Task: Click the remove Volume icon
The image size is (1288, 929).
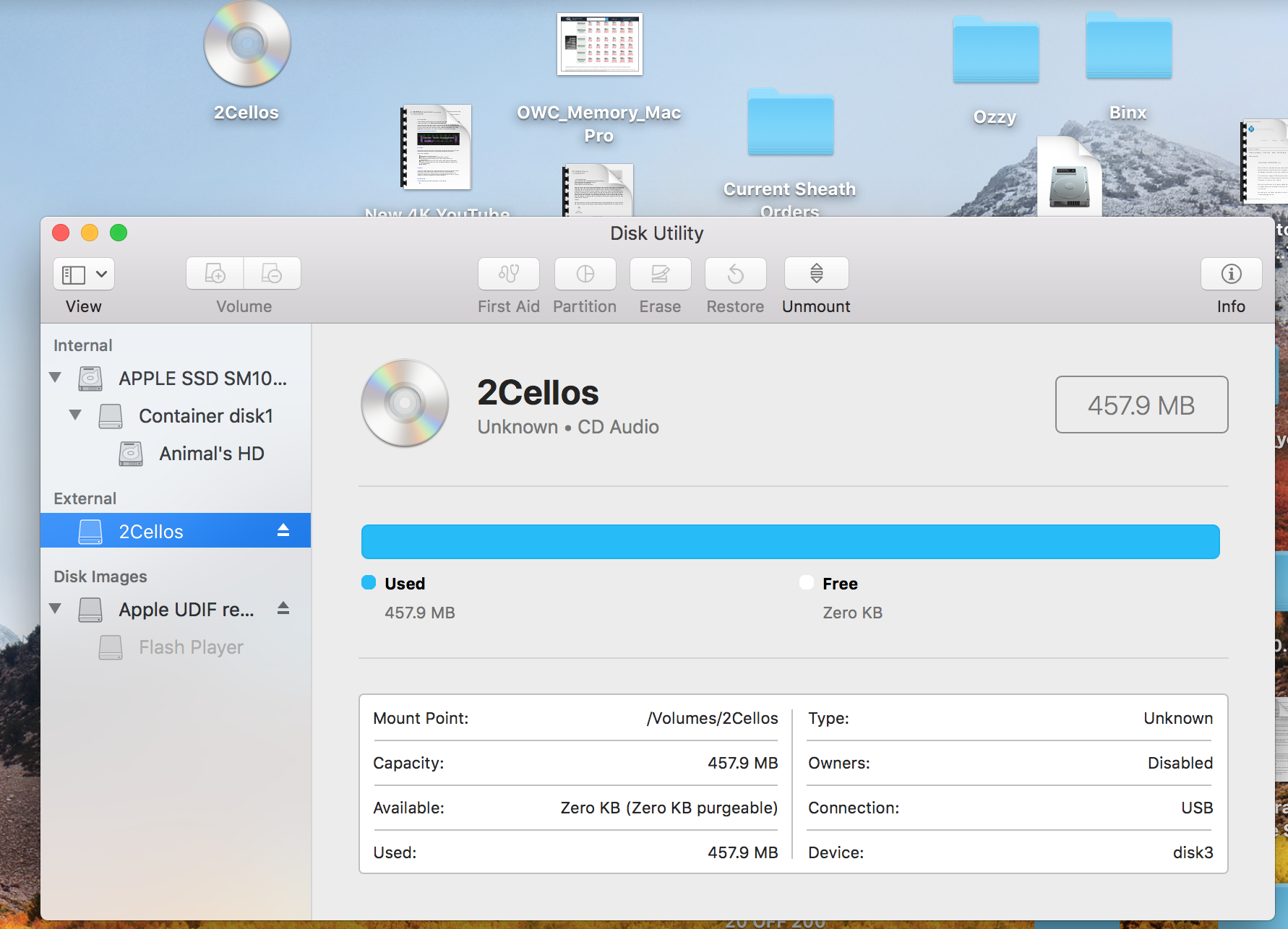Action: tap(272, 274)
